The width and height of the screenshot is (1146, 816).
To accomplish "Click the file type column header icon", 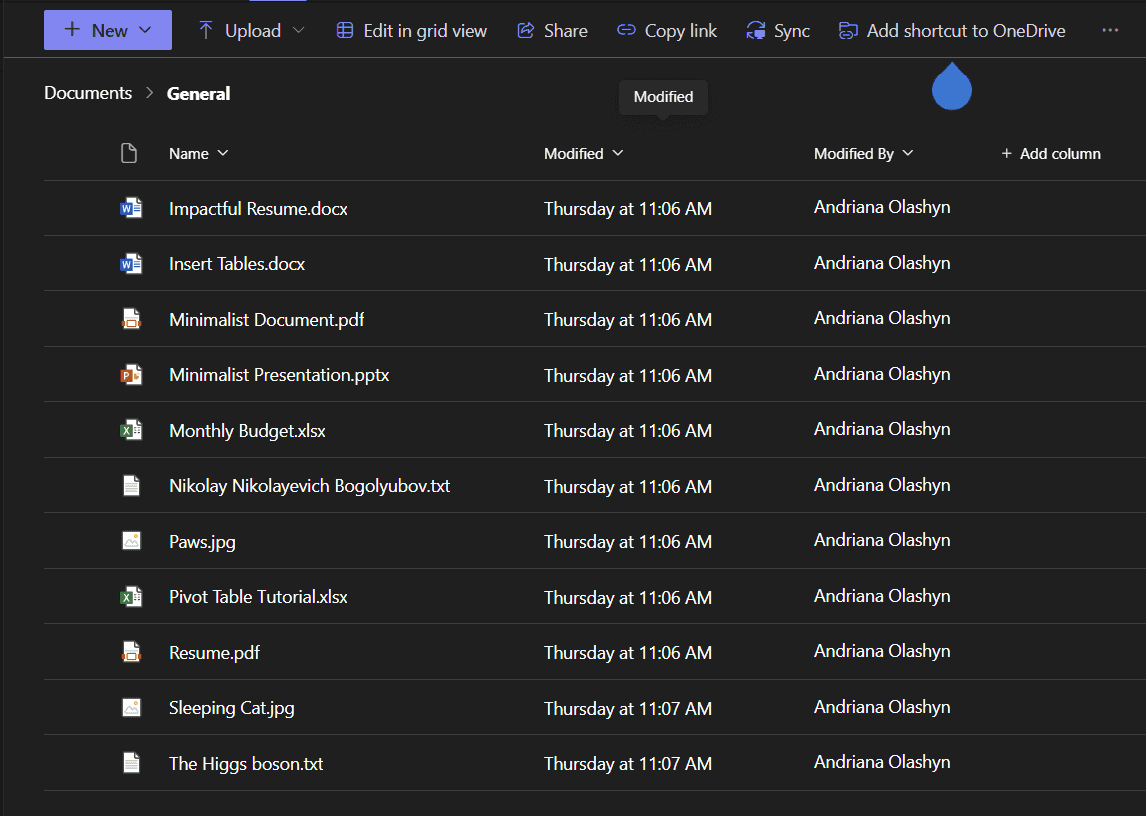I will pos(128,153).
